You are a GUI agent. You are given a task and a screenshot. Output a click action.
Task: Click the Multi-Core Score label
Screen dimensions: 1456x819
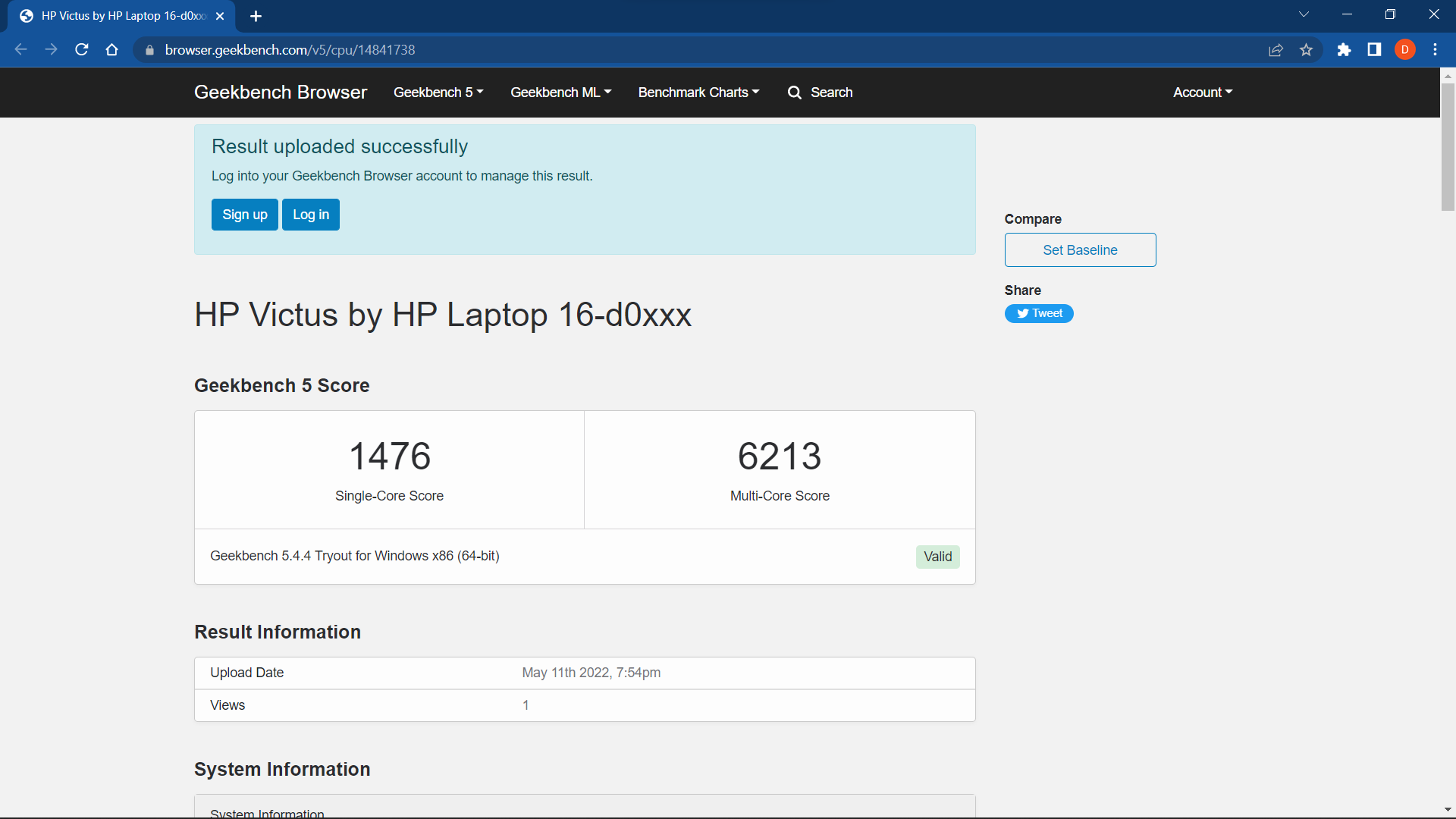pyautogui.click(x=780, y=496)
